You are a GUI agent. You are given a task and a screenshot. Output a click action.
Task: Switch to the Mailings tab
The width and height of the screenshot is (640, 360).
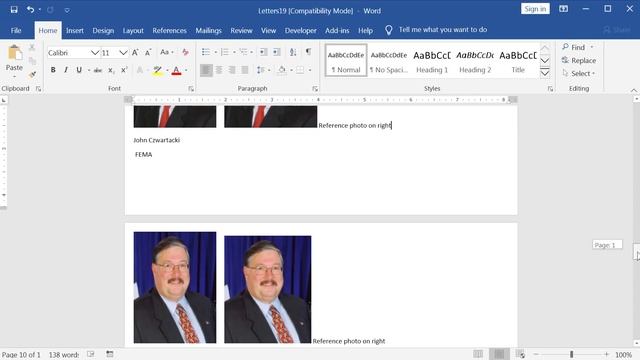(208, 31)
